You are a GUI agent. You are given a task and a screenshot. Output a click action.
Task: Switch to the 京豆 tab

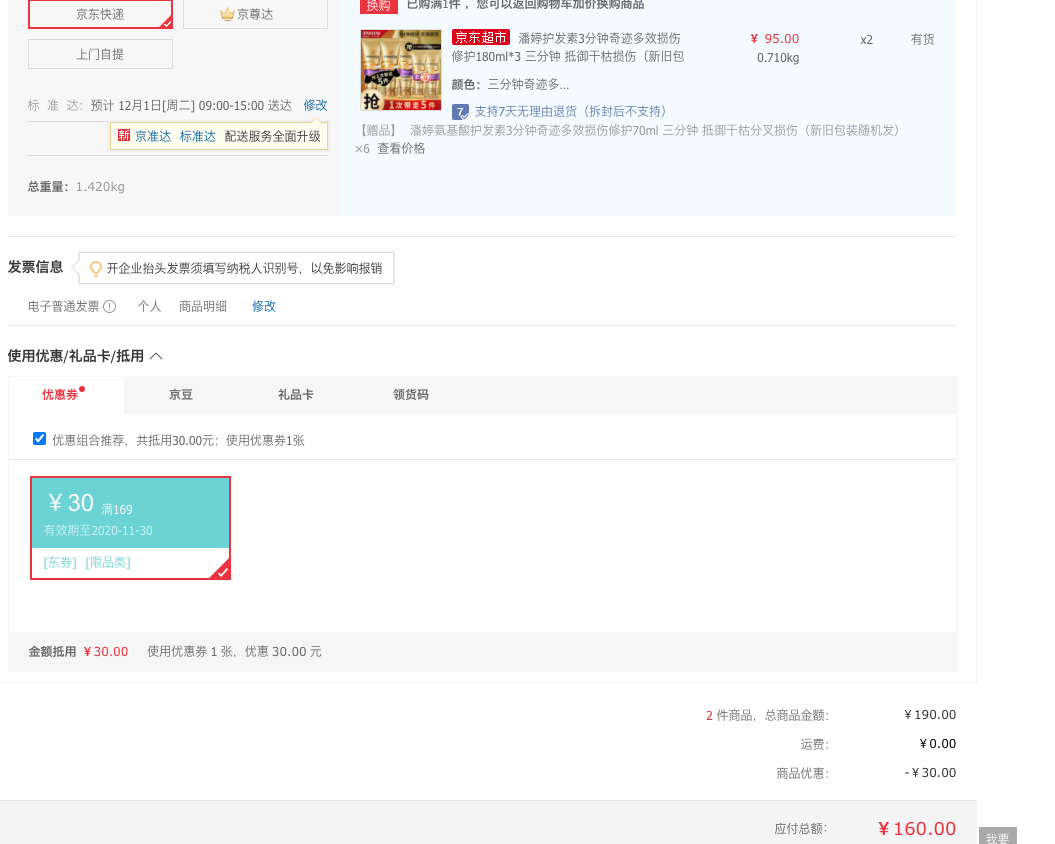(181, 394)
